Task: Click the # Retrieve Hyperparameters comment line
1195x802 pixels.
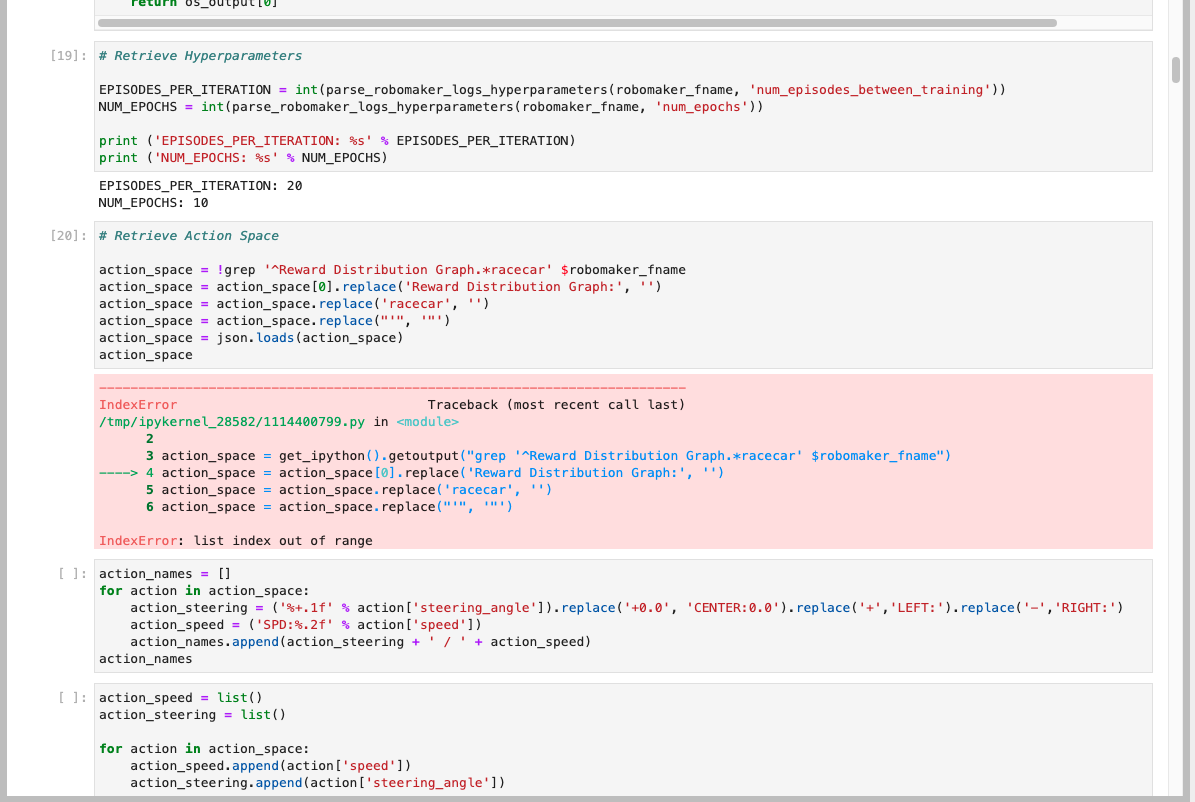Action: pos(200,56)
